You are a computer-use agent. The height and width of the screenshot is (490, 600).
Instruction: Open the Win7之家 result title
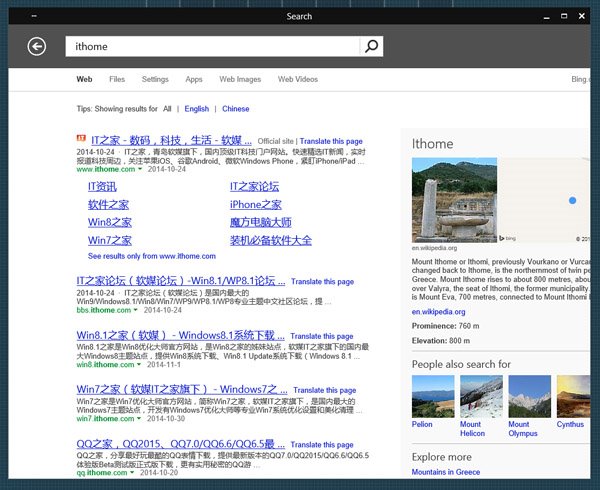pos(182,389)
